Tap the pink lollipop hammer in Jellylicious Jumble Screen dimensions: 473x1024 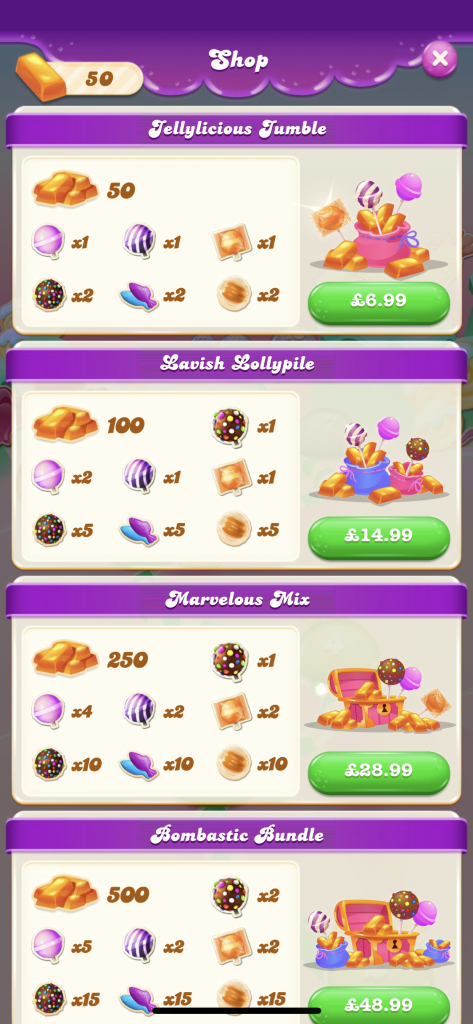(x=48, y=242)
